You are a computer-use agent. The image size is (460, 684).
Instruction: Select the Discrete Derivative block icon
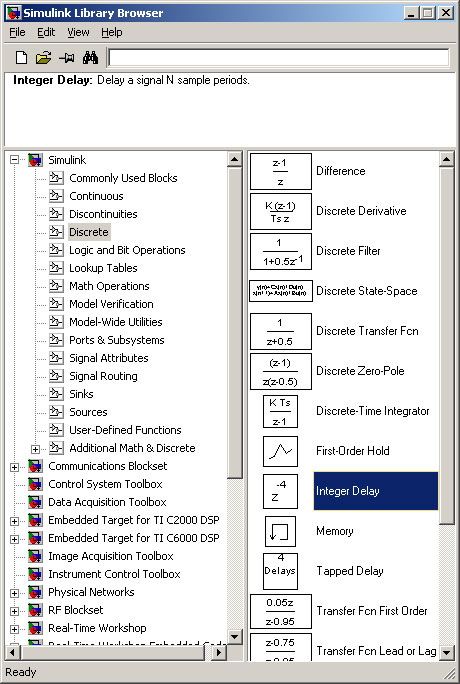point(281,212)
